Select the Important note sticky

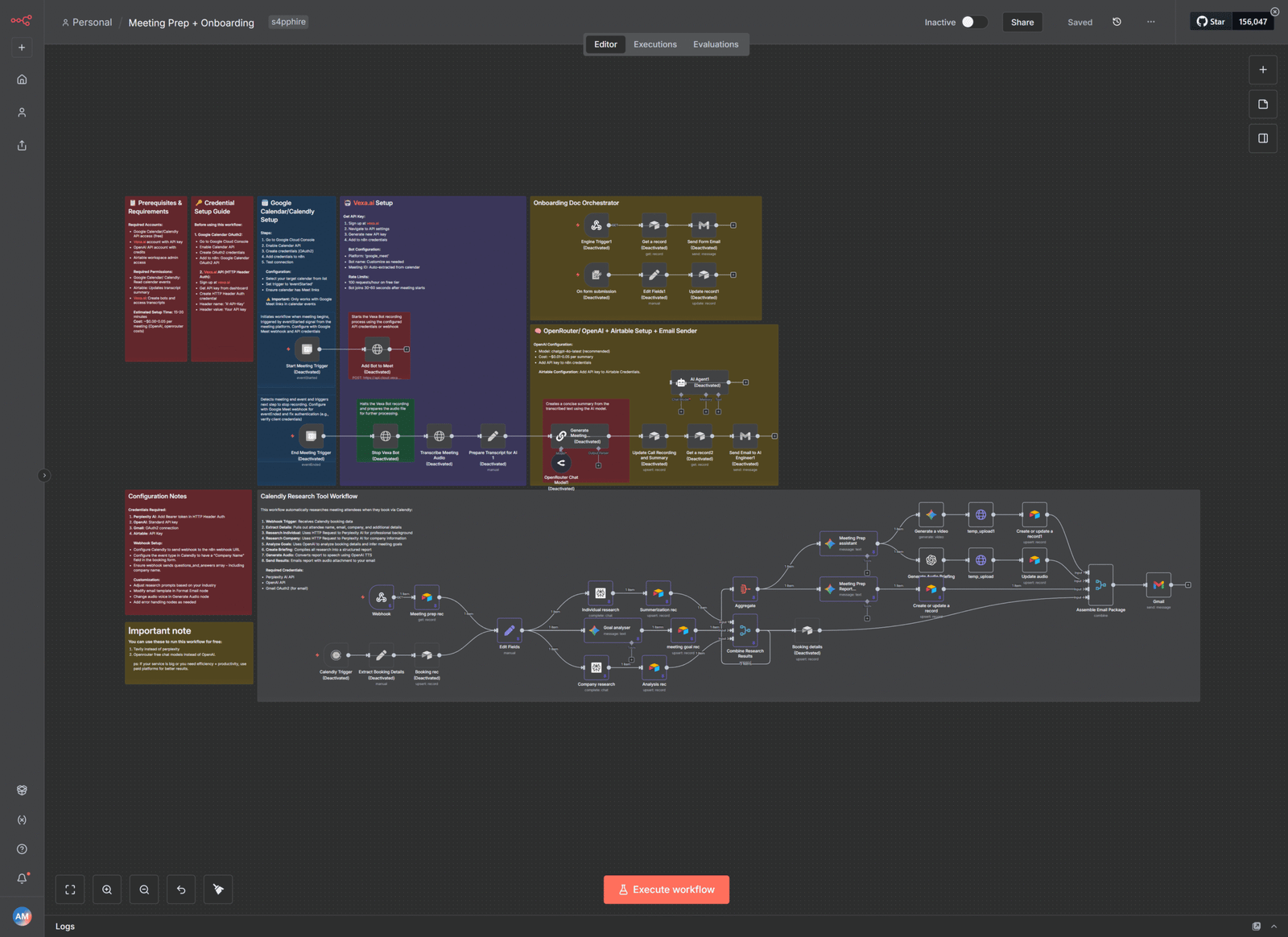pyautogui.click(x=188, y=652)
